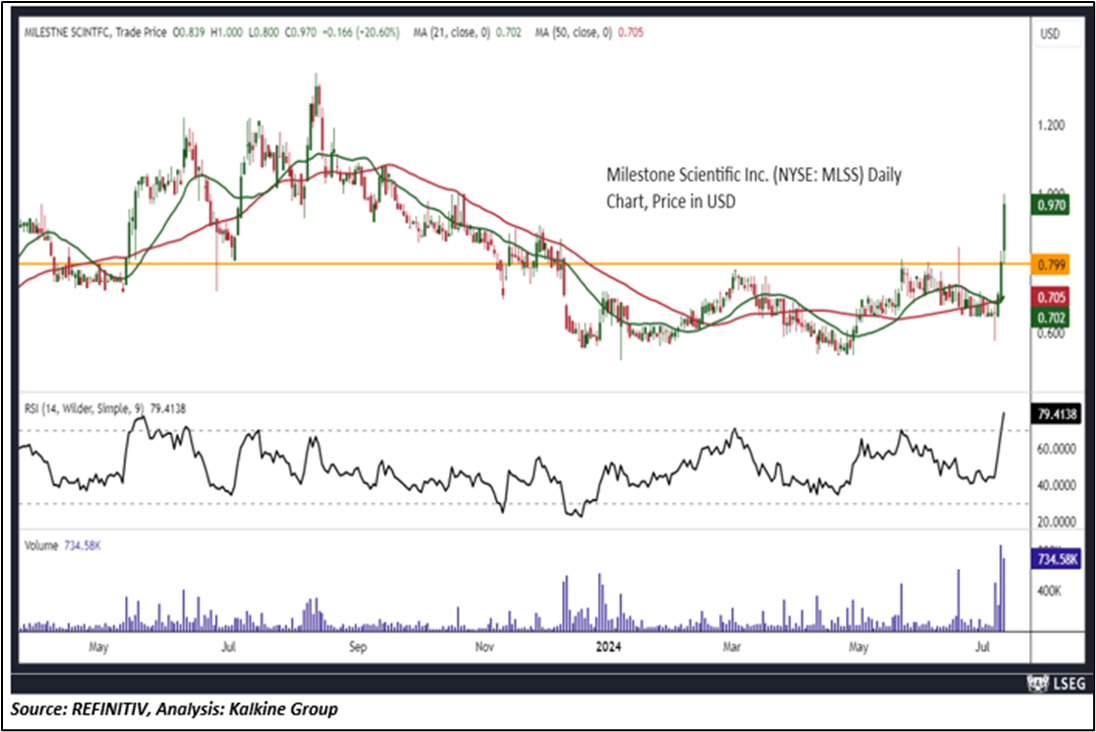Click the 1.200 price axis label
The image size is (1096, 732).
tap(1051, 125)
